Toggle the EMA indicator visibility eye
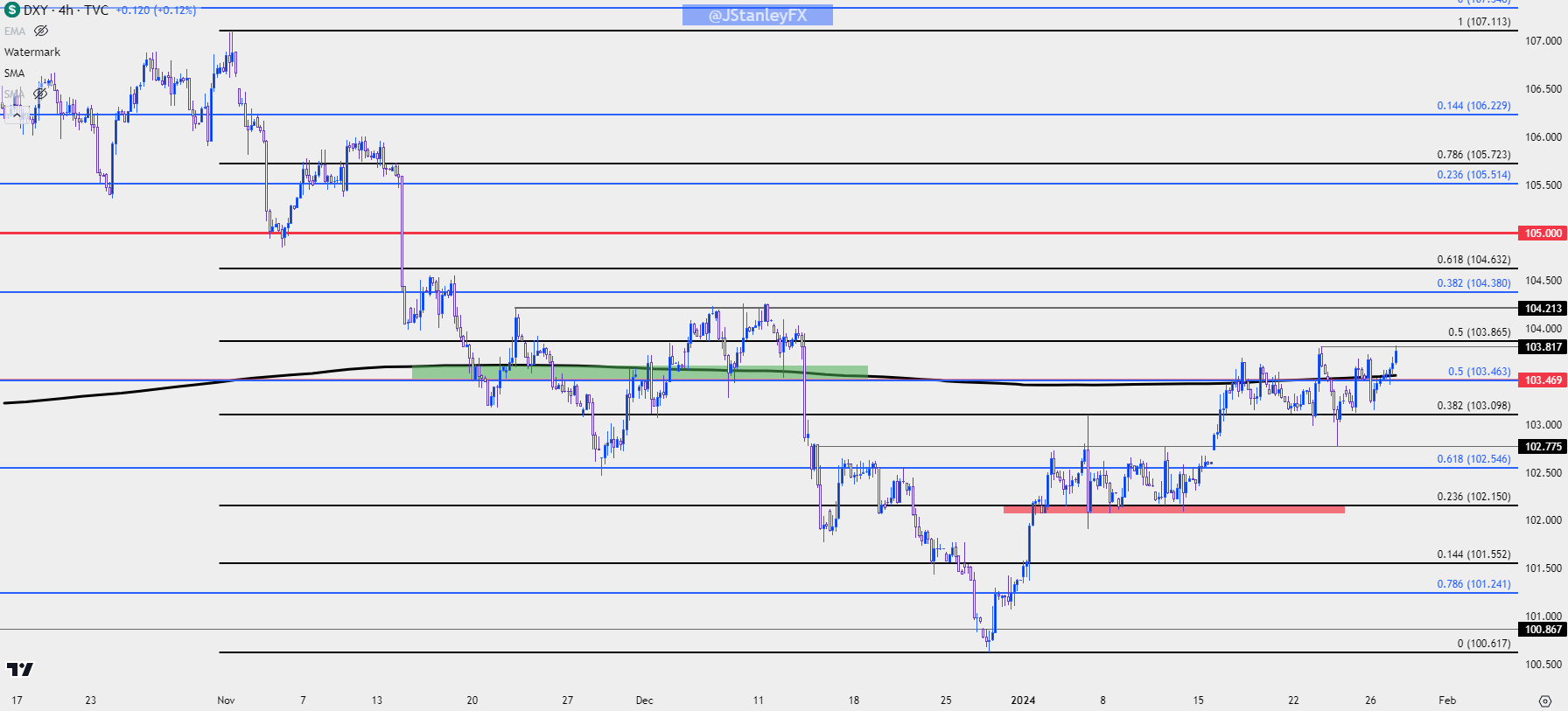 [x=41, y=31]
